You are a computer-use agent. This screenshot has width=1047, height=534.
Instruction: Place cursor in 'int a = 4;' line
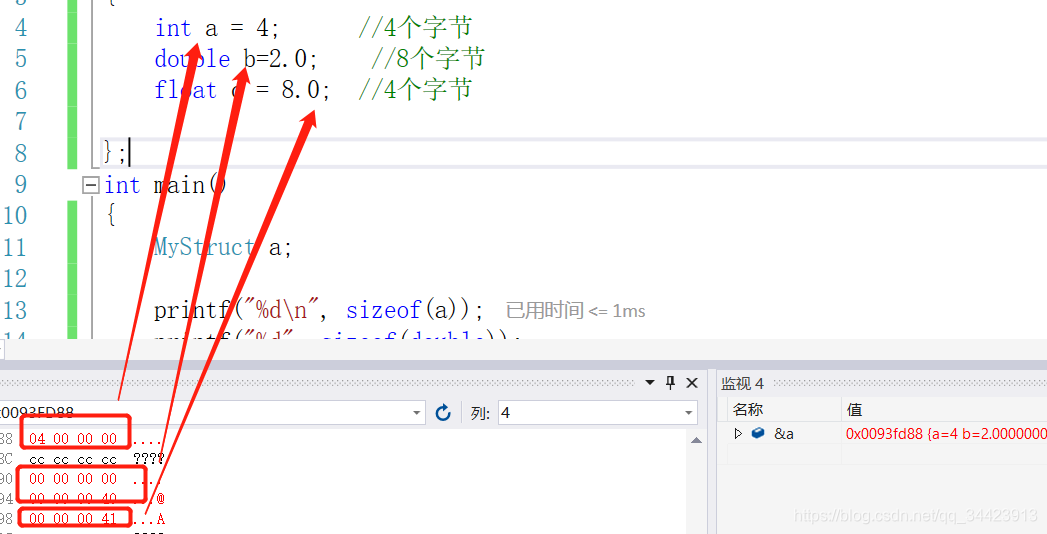216,28
